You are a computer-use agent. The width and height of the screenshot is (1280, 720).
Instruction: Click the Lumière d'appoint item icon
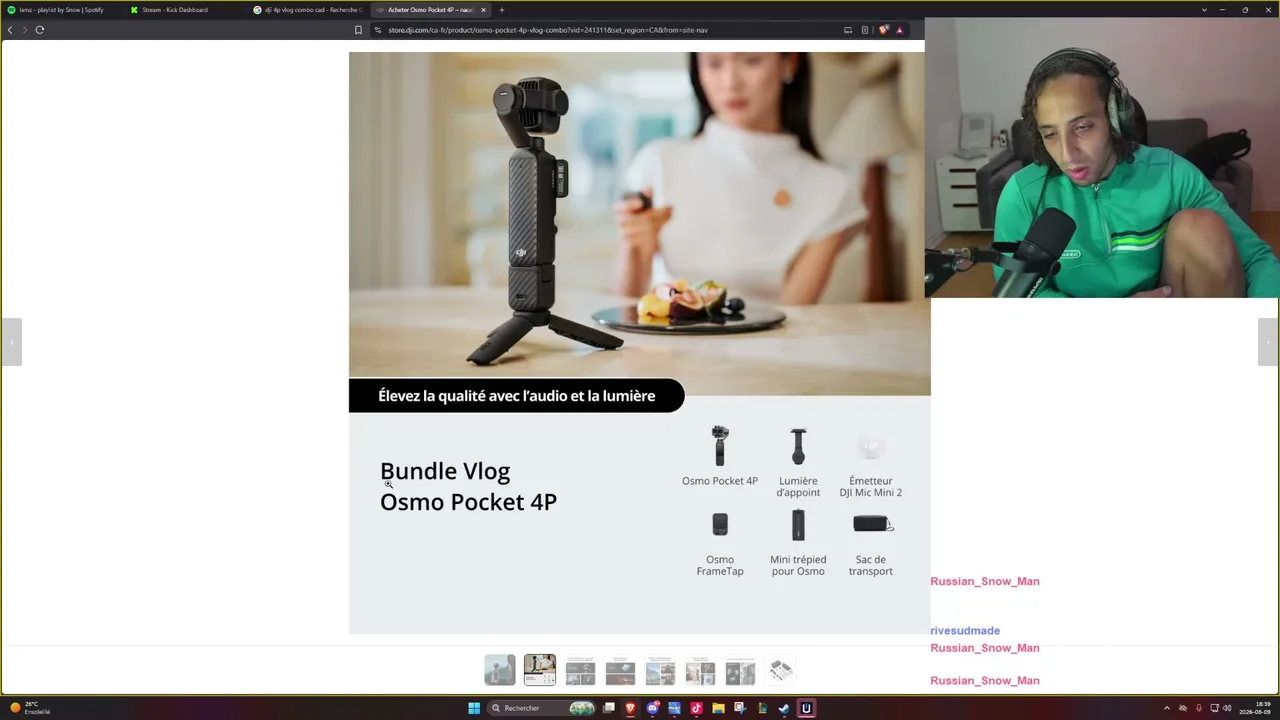[x=798, y=446]
